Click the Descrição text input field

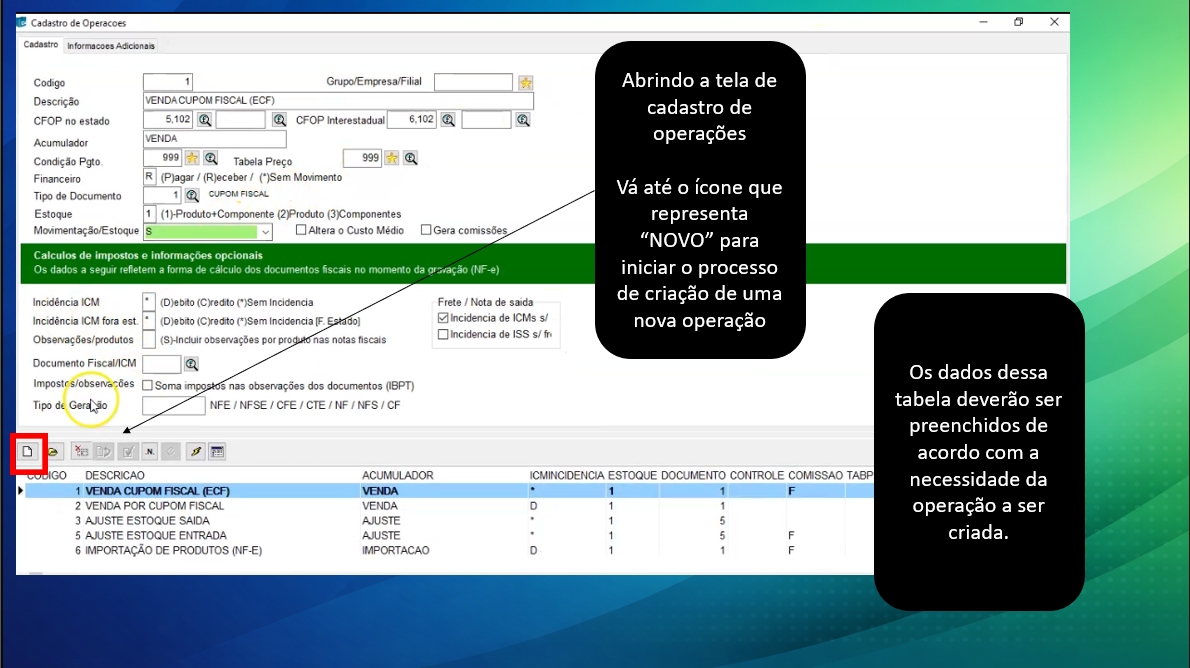(x=338, y=101)
